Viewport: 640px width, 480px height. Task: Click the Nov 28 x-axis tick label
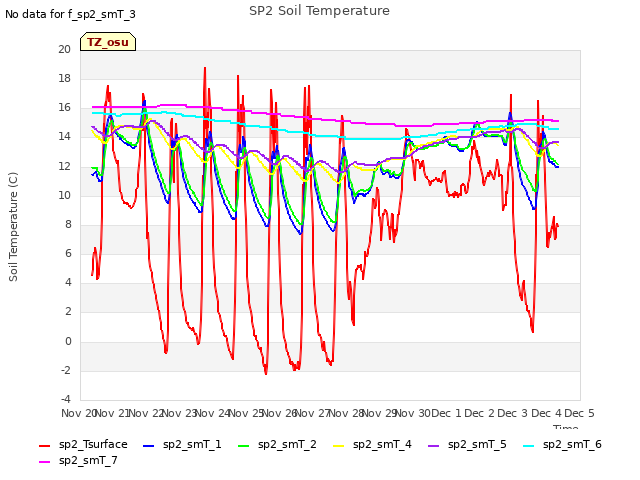[x=346, y=413]
